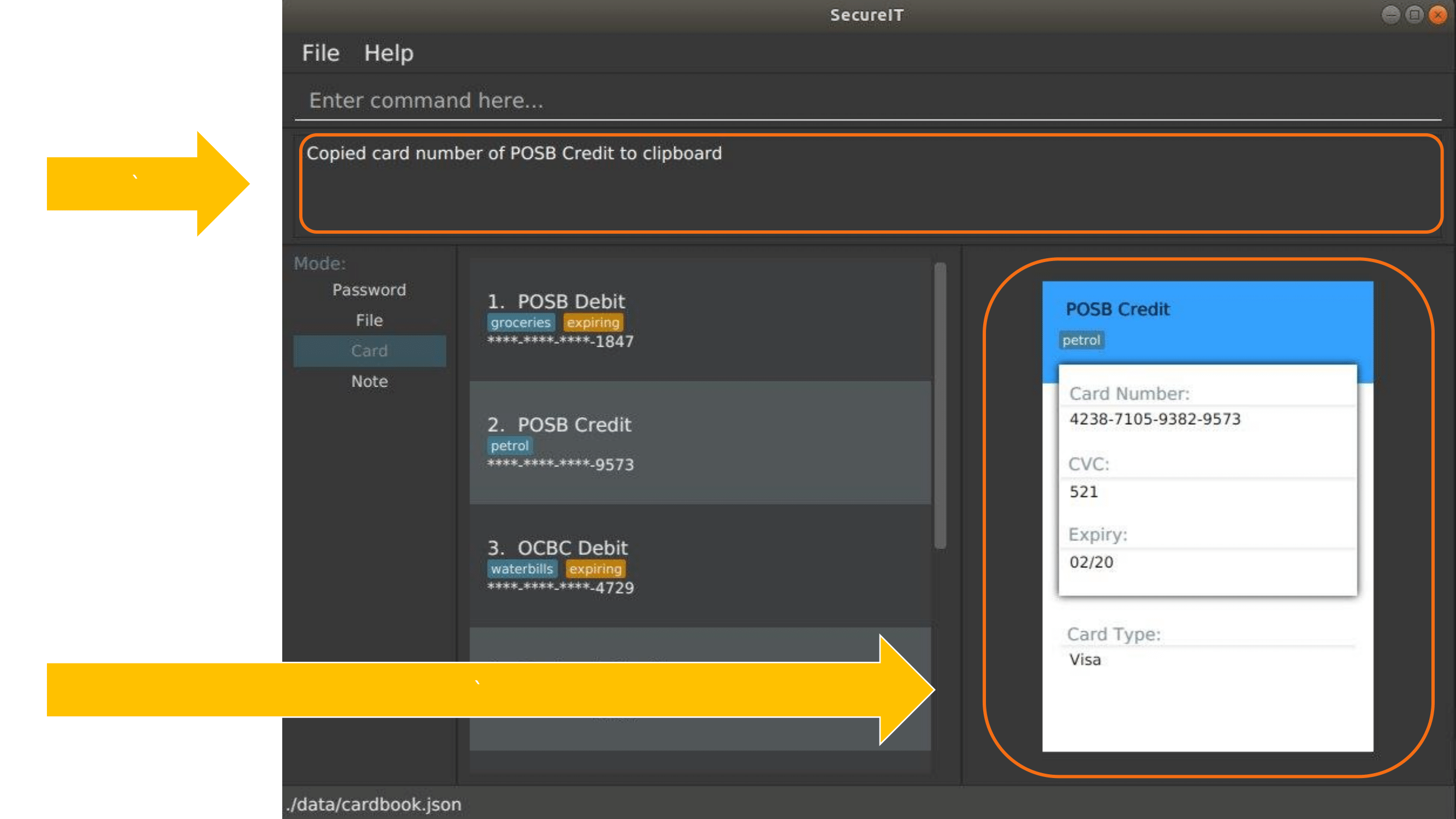Viewport: 1456px width, 819px height.
Task: Open the File menu
Action: (x=320, y=52)
